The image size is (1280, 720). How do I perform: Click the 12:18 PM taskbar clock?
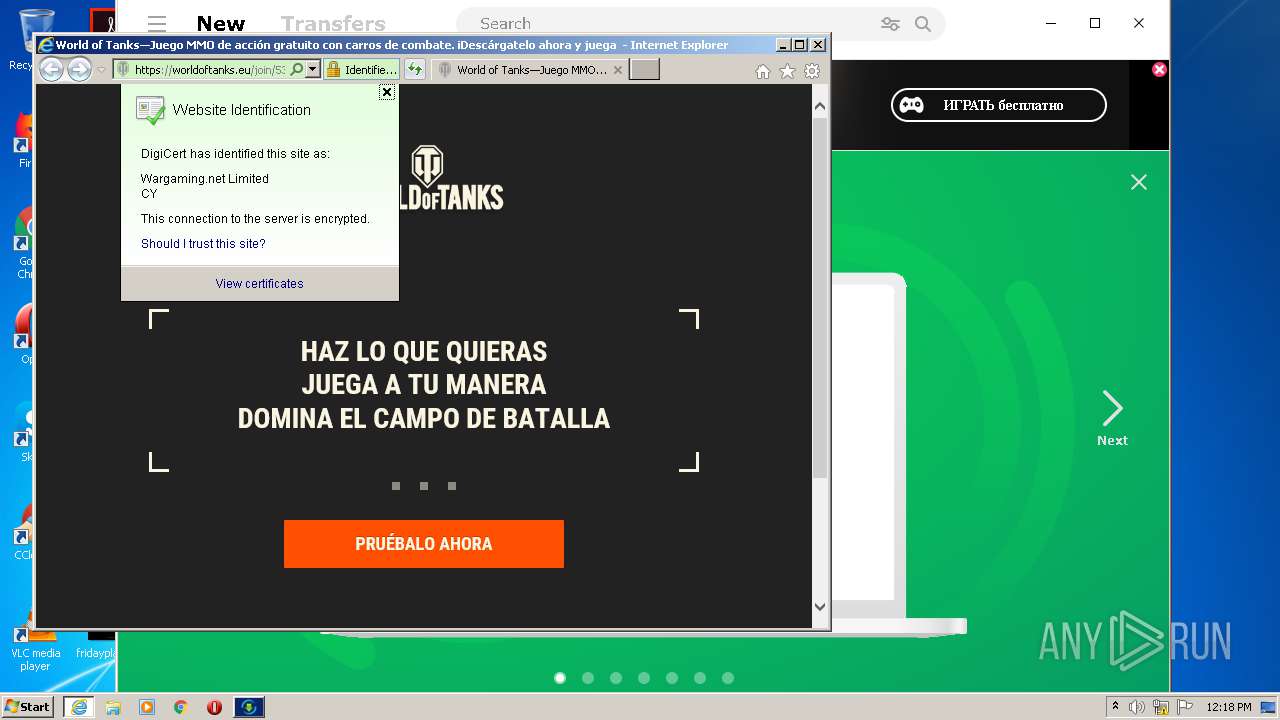[x=1228, y=707]
